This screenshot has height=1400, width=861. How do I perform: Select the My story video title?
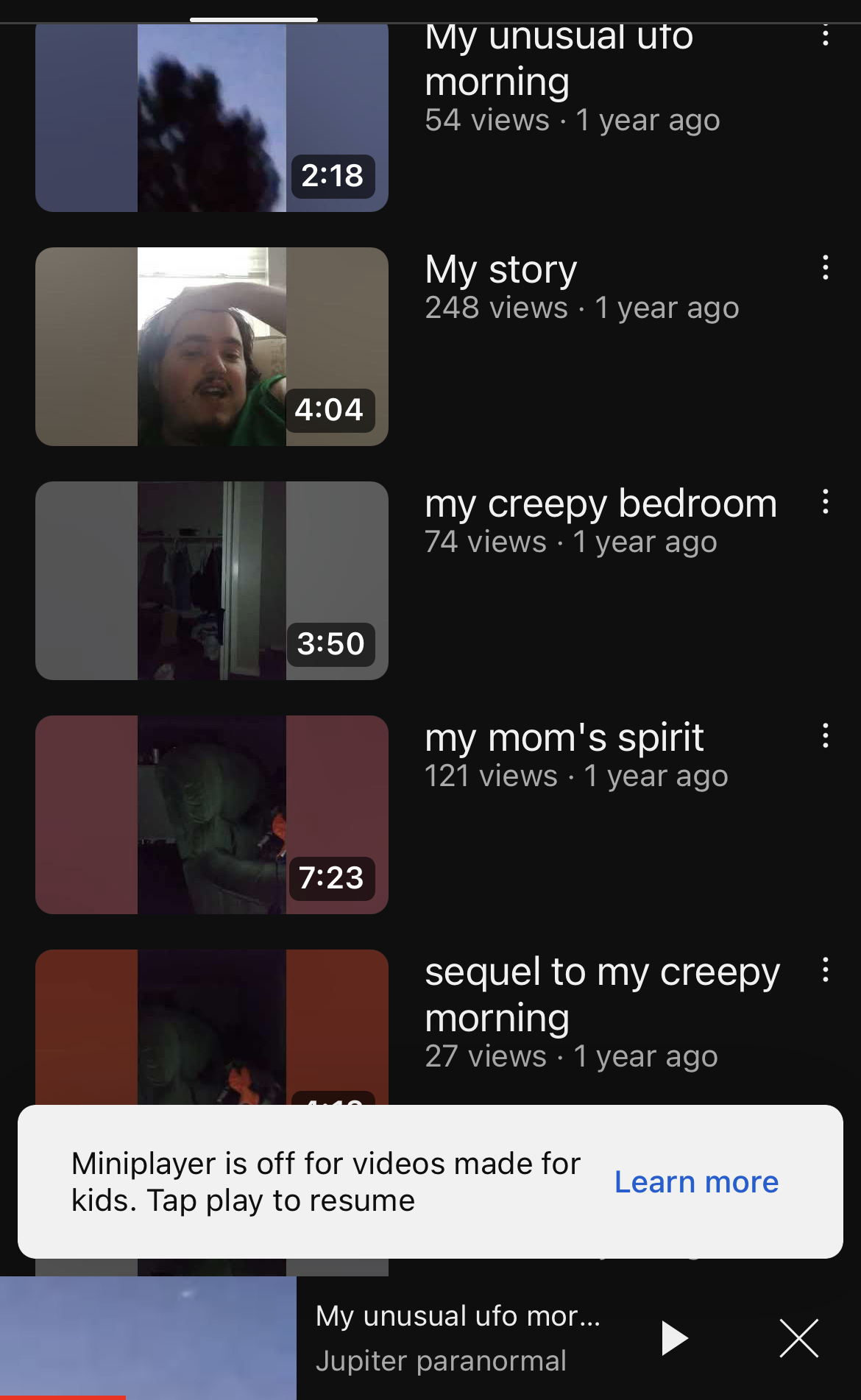coord(501,270)
